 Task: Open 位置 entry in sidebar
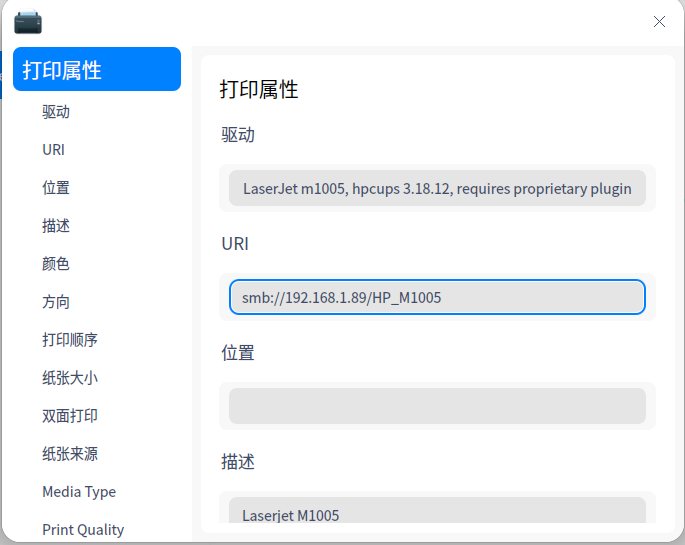[56, 188]
